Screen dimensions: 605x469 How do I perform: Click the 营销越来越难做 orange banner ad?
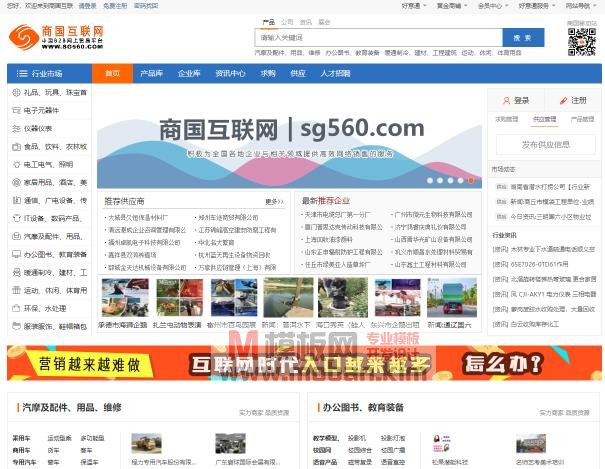pos(304,363)
